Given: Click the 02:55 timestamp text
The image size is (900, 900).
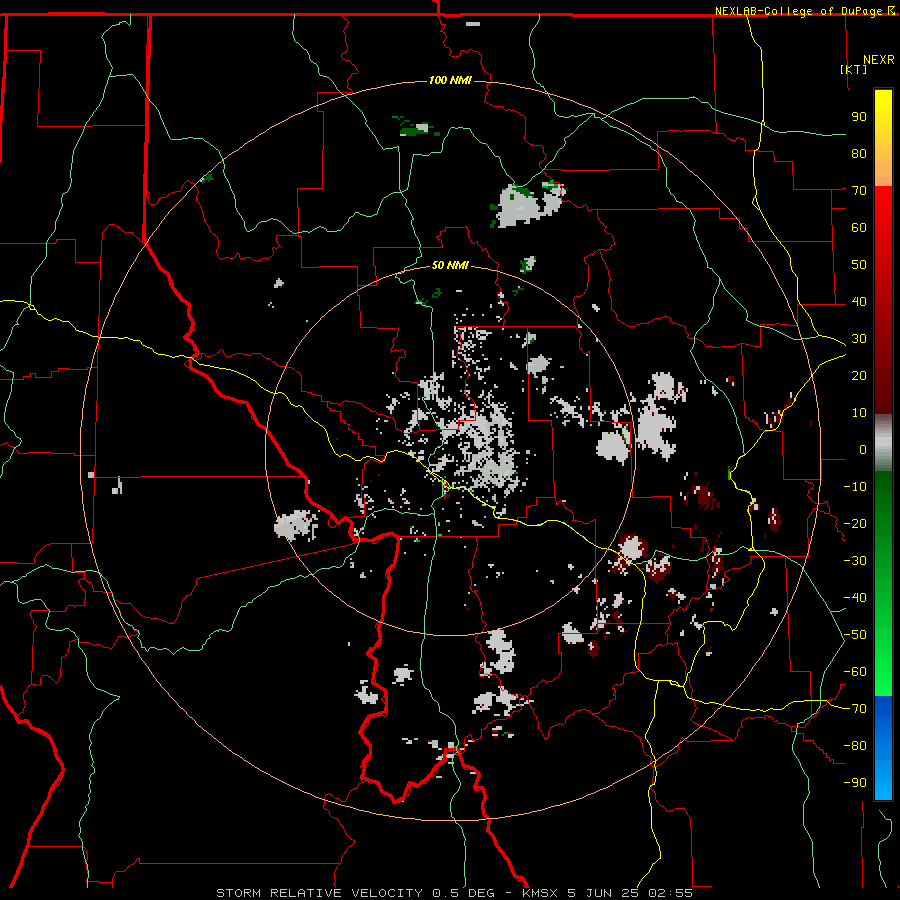Looking at the screenshot, I should point(670,893).
